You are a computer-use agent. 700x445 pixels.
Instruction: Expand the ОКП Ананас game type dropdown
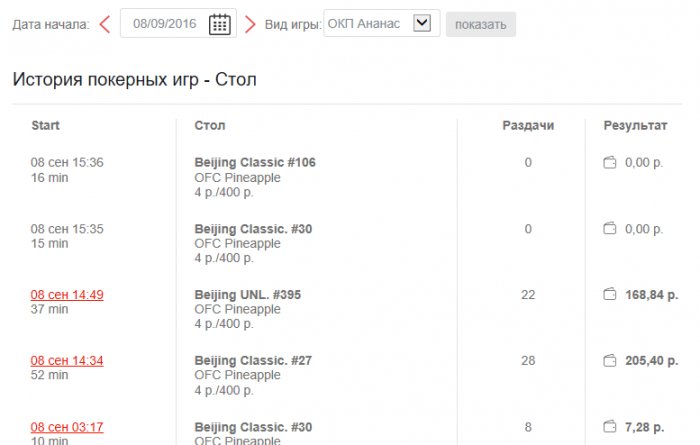(x=421, y=23)
